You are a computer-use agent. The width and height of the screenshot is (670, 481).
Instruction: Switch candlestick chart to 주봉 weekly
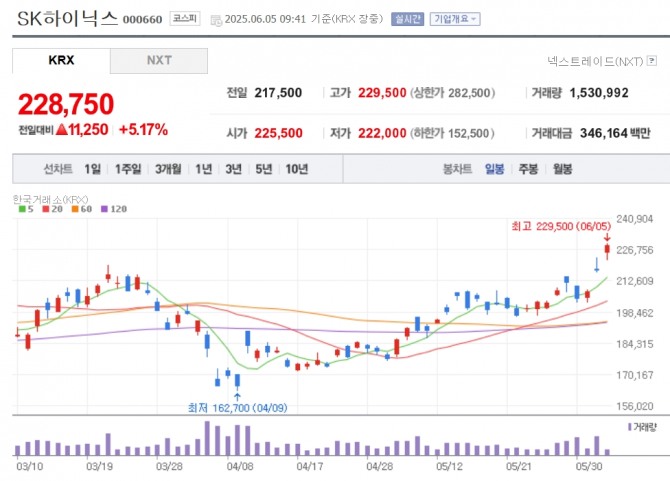tap(527, 169)
